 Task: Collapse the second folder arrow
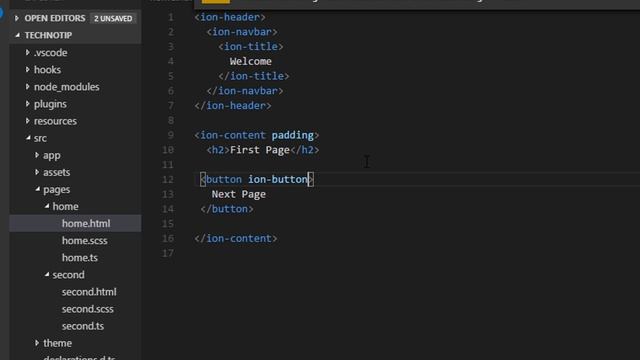(47, 275)
